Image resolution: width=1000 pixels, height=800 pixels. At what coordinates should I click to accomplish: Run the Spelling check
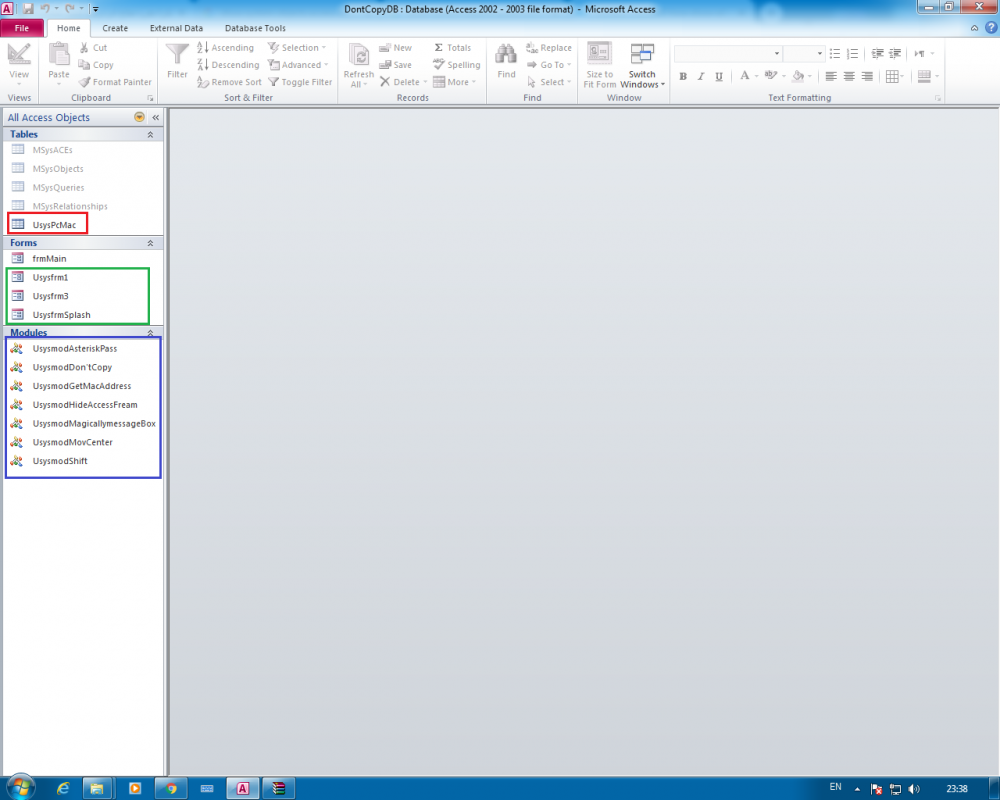[456, 65]
